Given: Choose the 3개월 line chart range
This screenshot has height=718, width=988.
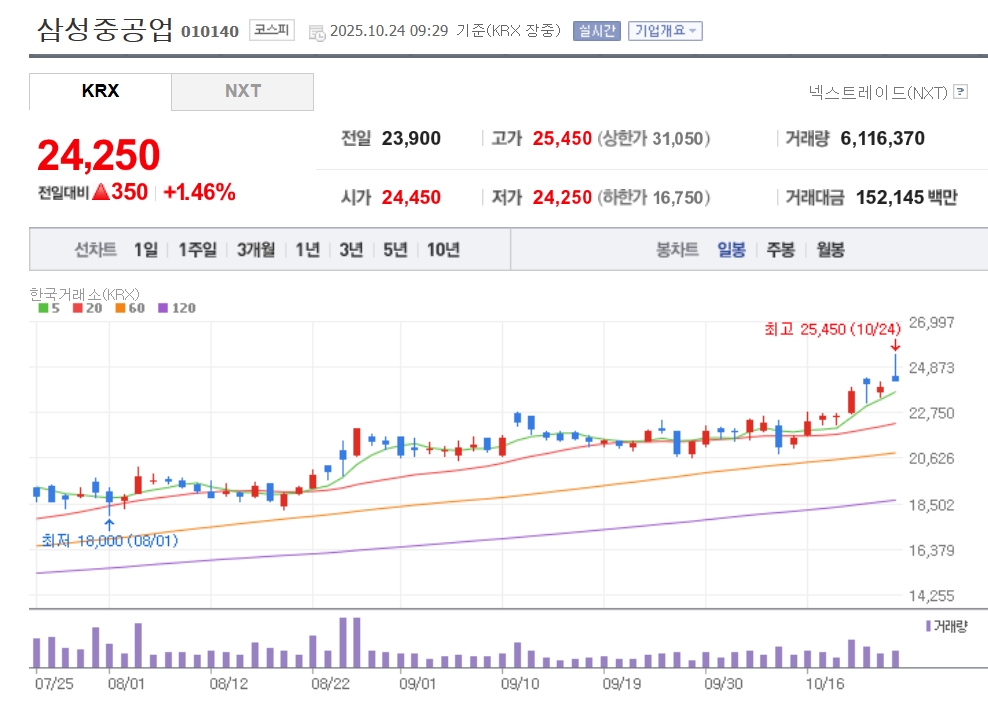Looking at the screenshot, I should pyautogui.click(x=257, y=250).
